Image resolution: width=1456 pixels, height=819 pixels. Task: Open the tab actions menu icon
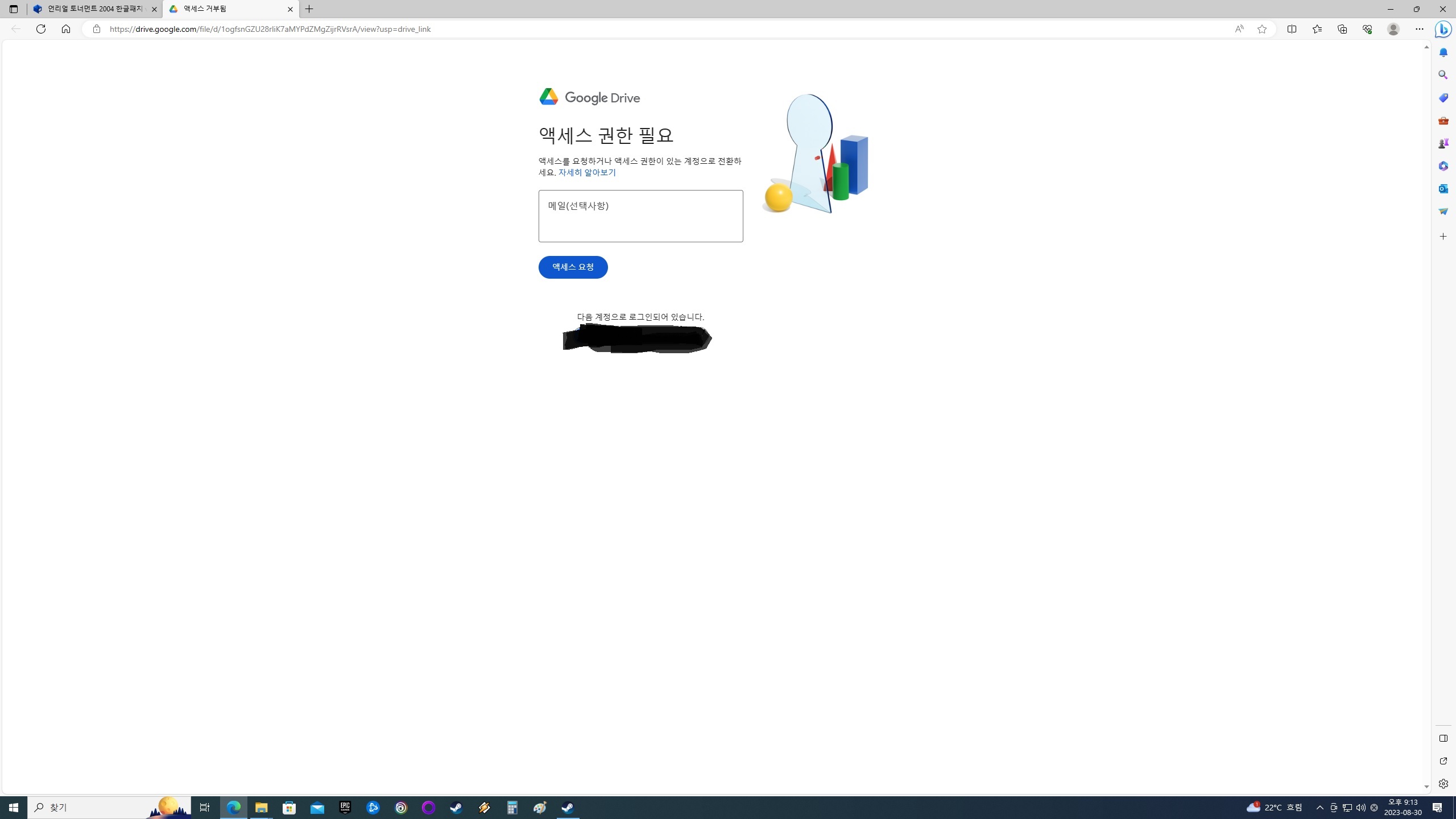14,9
